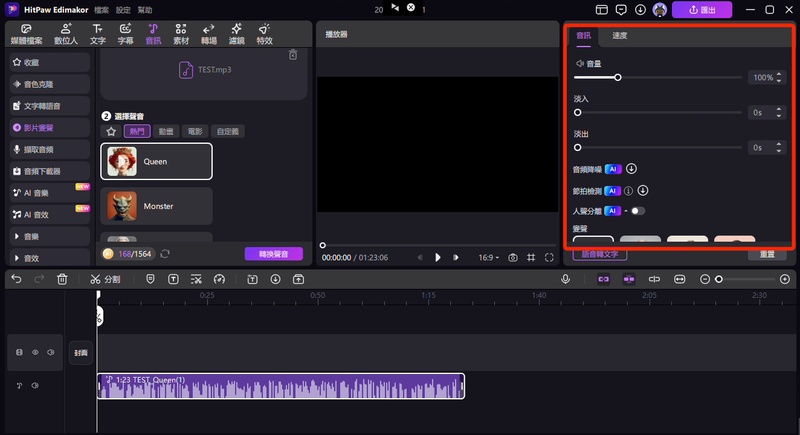Take a snapshot with the camera icon
The image size is (800, 435).
pos(513,258)
